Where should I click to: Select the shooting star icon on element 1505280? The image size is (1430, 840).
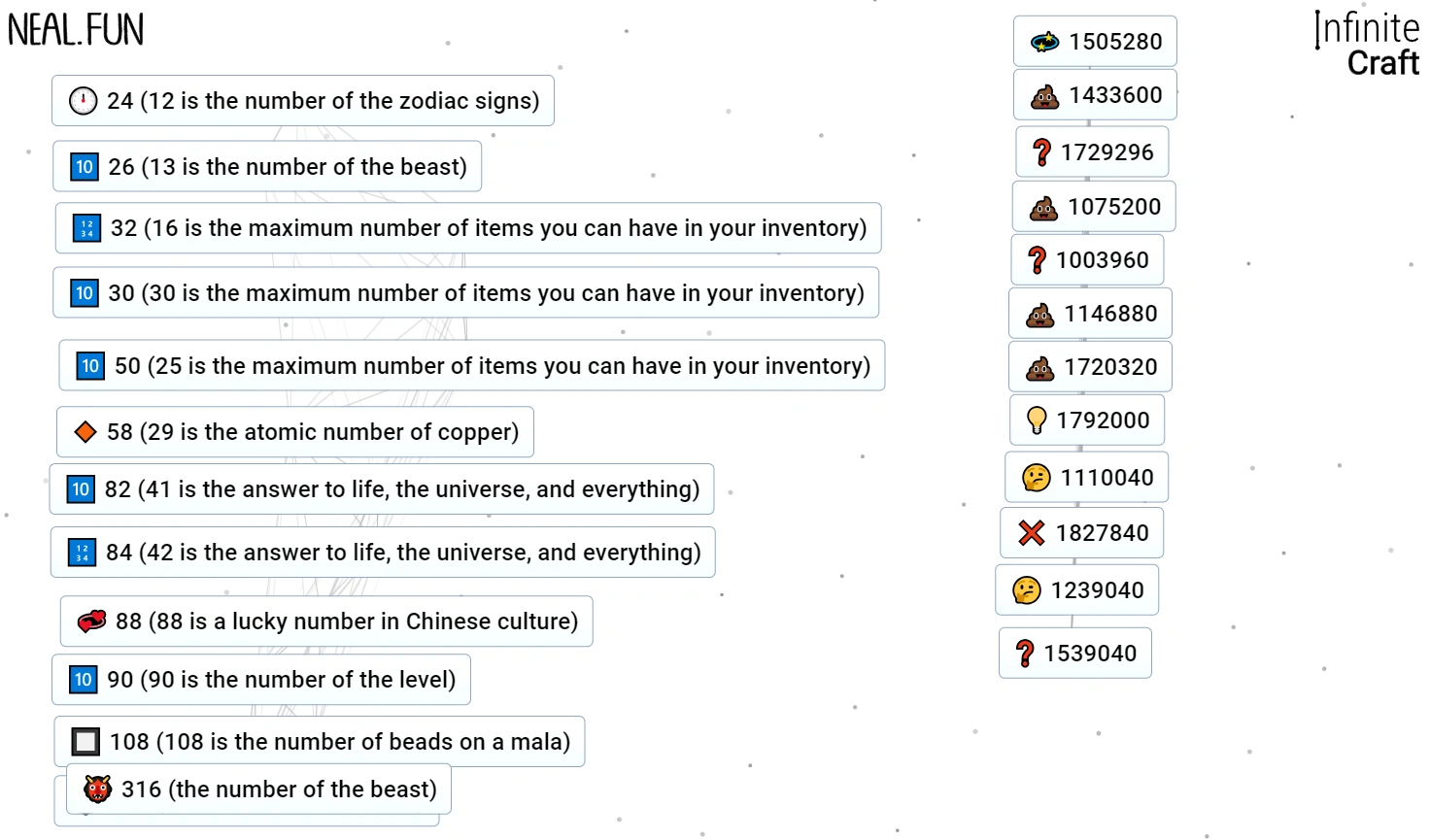pos(1043,42)
